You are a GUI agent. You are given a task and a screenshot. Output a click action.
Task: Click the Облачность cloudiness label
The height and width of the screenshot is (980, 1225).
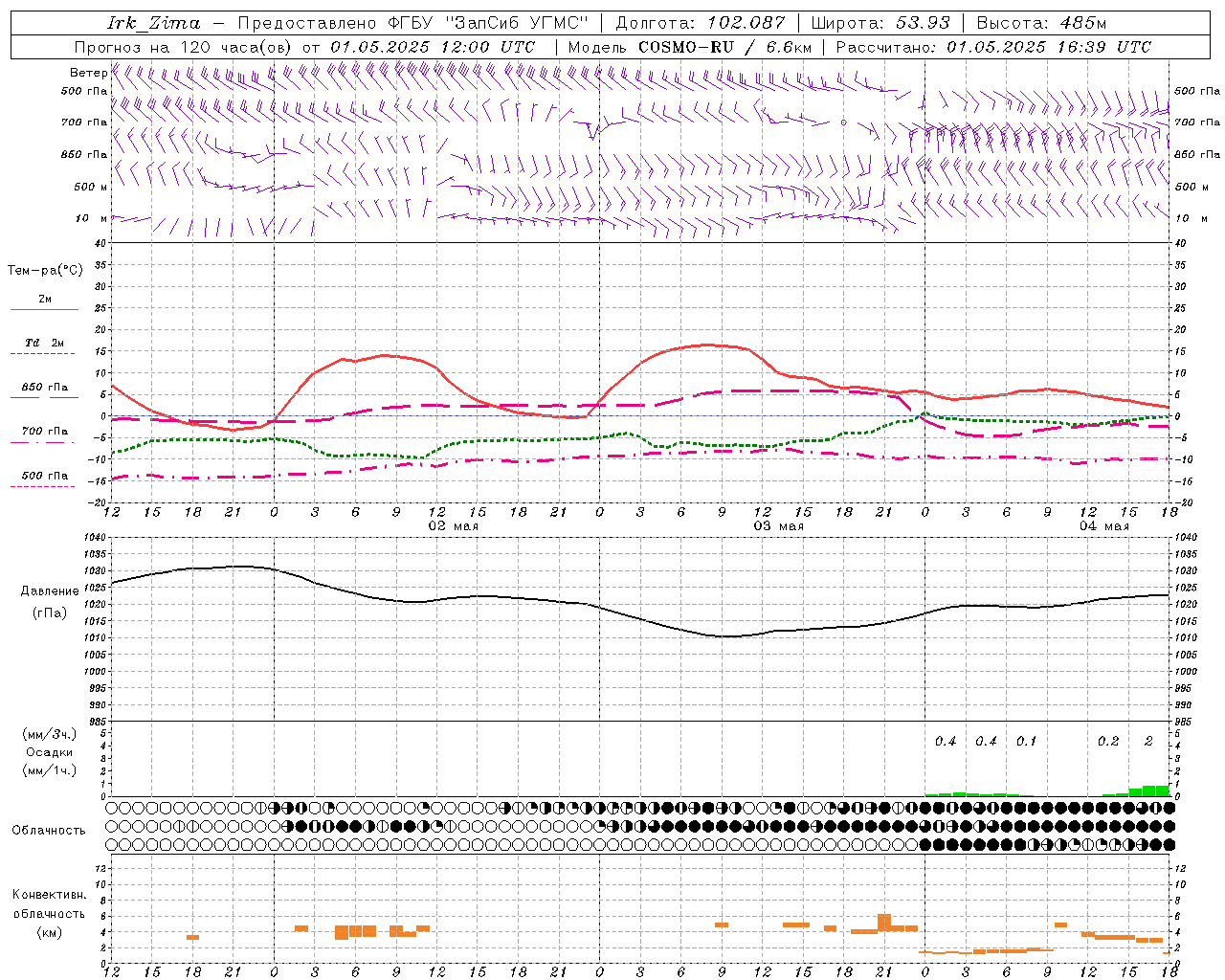point(49,831)
